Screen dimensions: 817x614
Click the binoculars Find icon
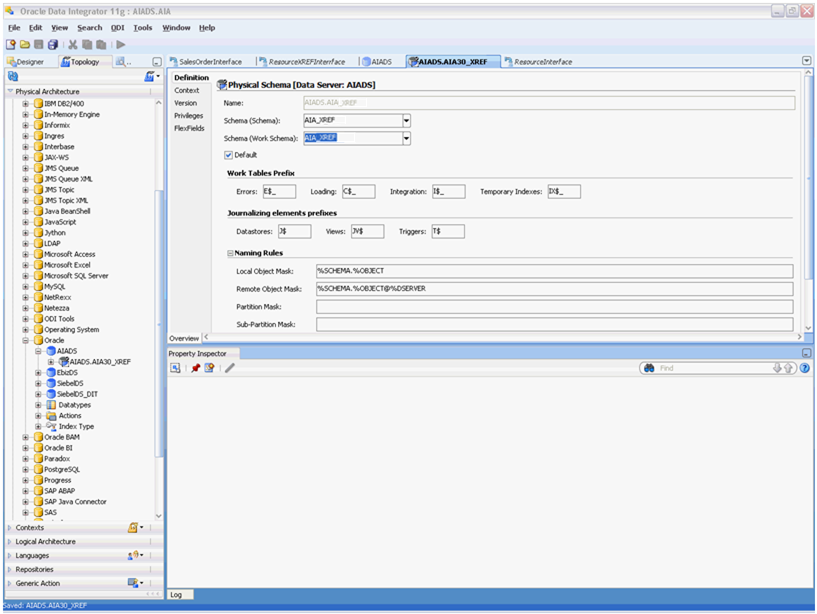(649, 368)
